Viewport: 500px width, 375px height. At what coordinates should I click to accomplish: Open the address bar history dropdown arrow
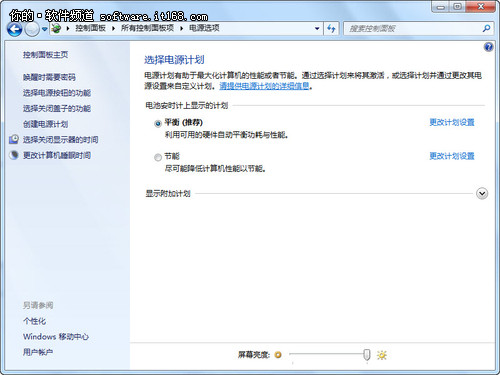(317, 29)
